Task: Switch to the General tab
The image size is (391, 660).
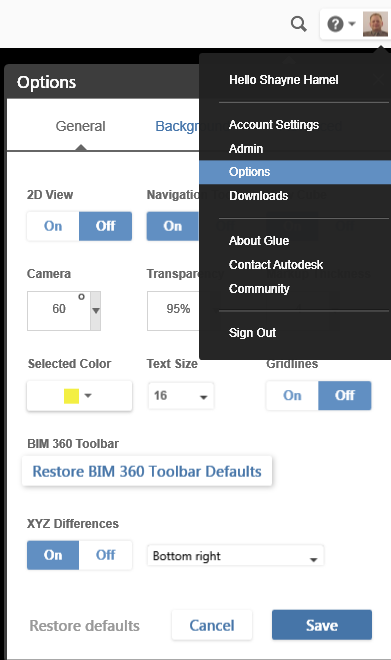Action: 80,126
